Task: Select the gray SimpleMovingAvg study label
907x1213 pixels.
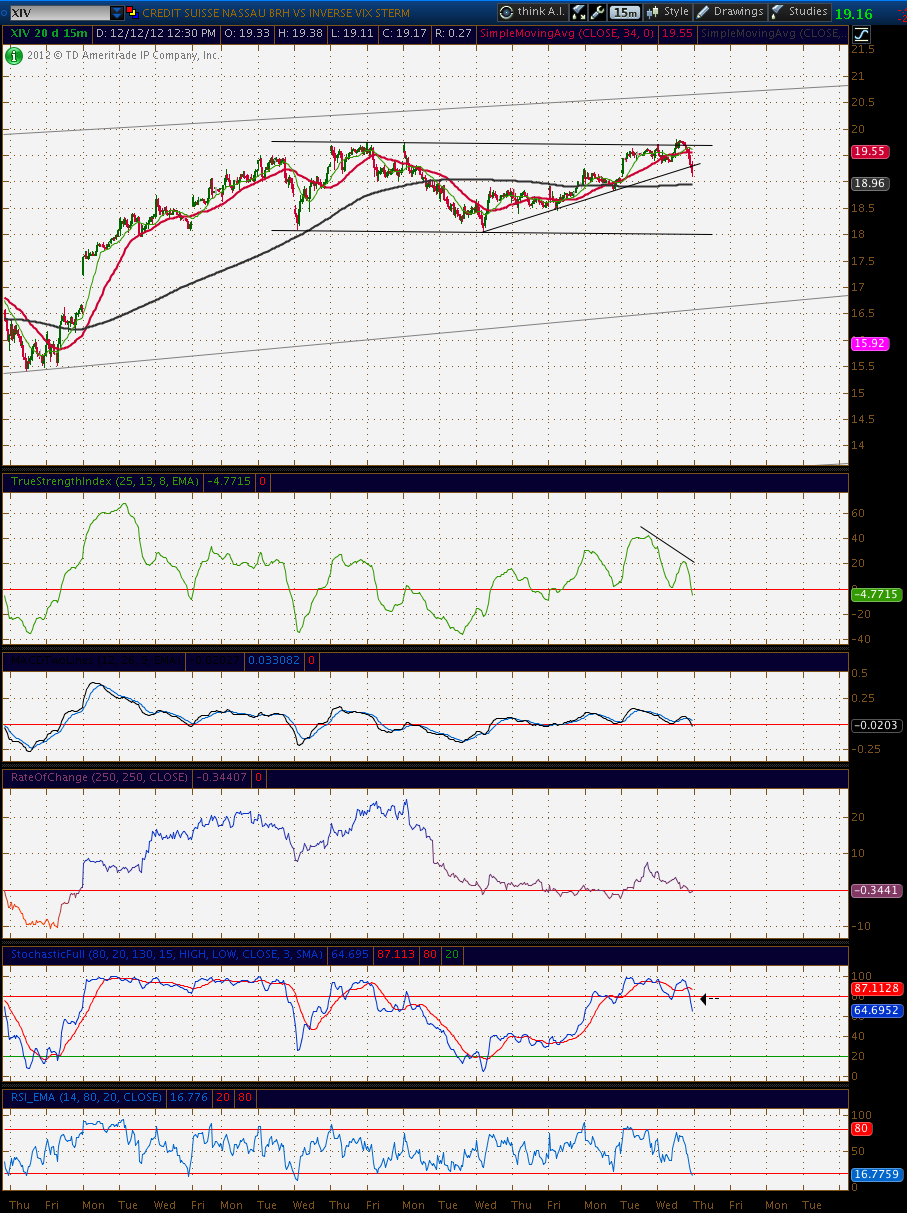Action: (771, 33)
